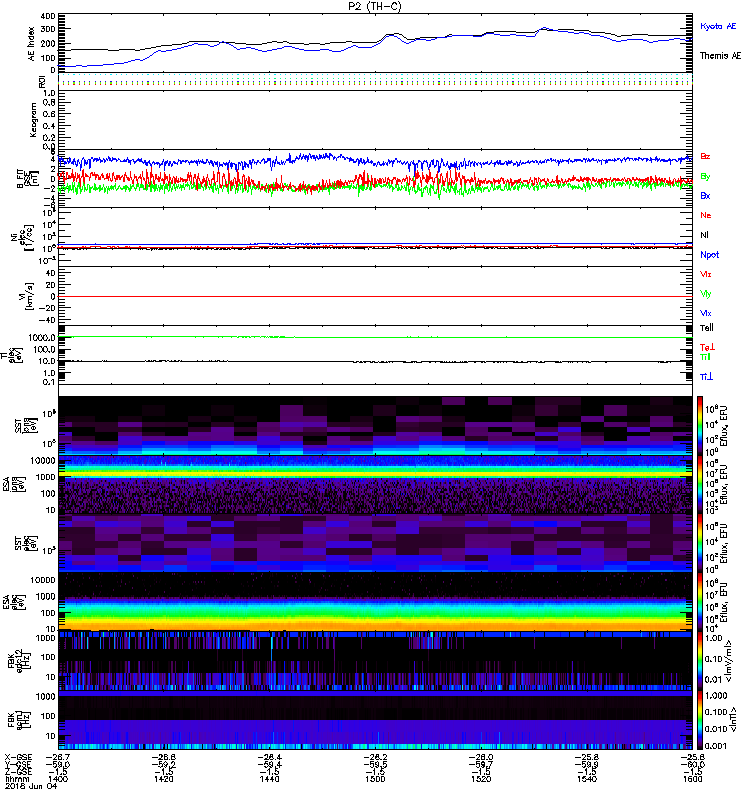This screenshot has height=800, width=750.
Task: Click the "<|mV/m|>" color bar label
Action: point(731,661)
